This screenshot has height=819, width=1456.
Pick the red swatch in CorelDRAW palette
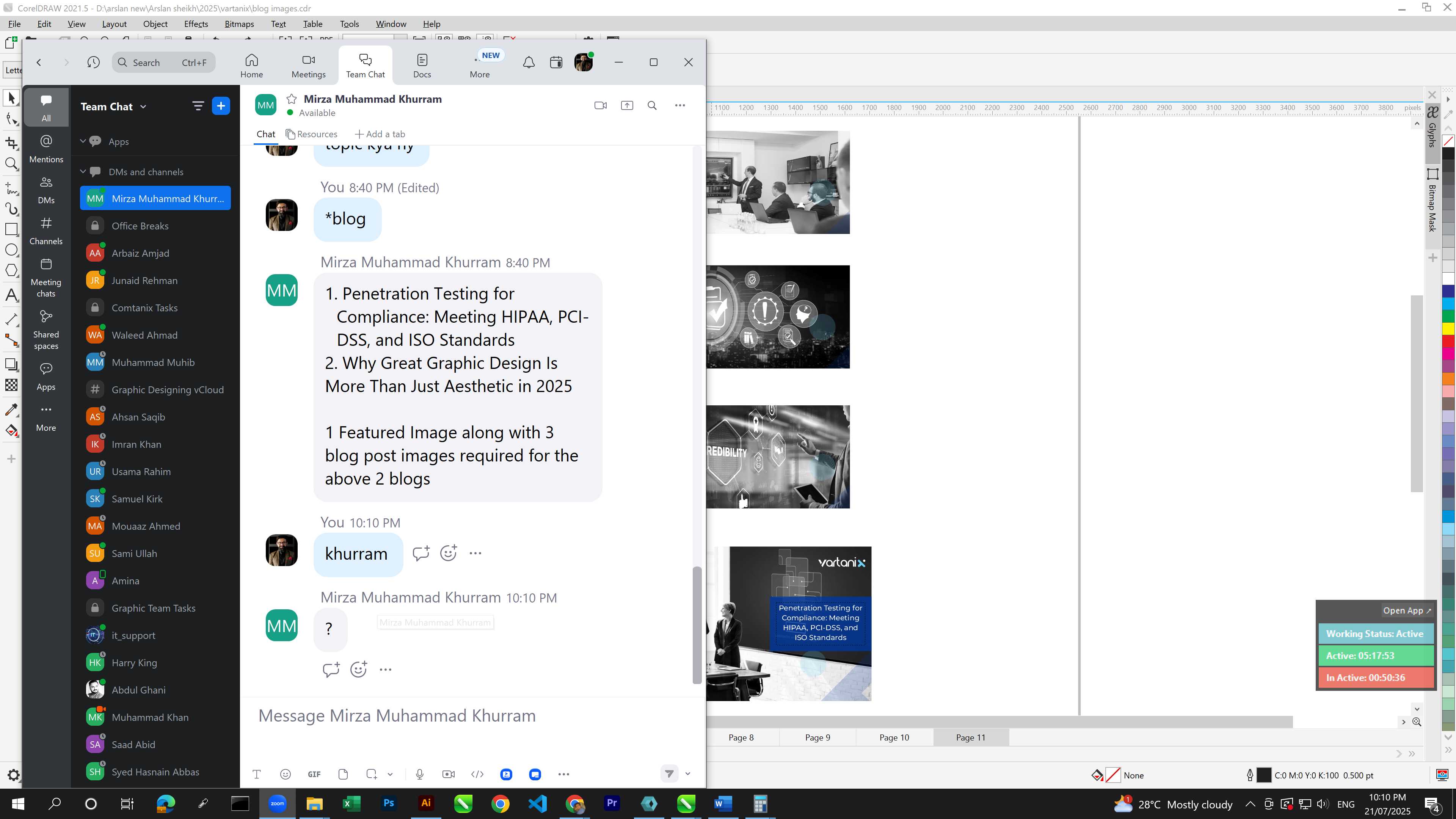pos(1449,341)
